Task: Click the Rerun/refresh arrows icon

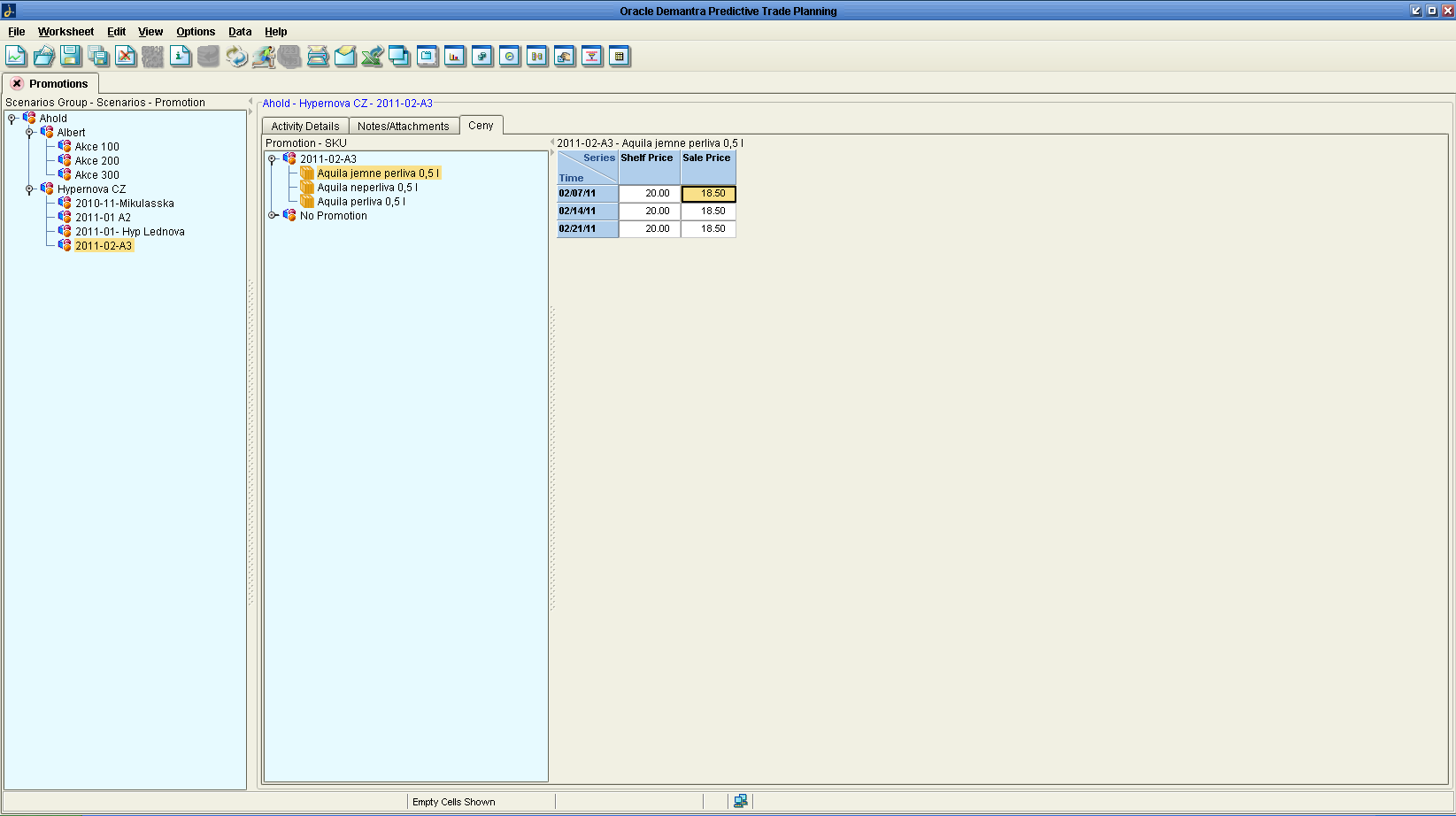Action: 235,56
